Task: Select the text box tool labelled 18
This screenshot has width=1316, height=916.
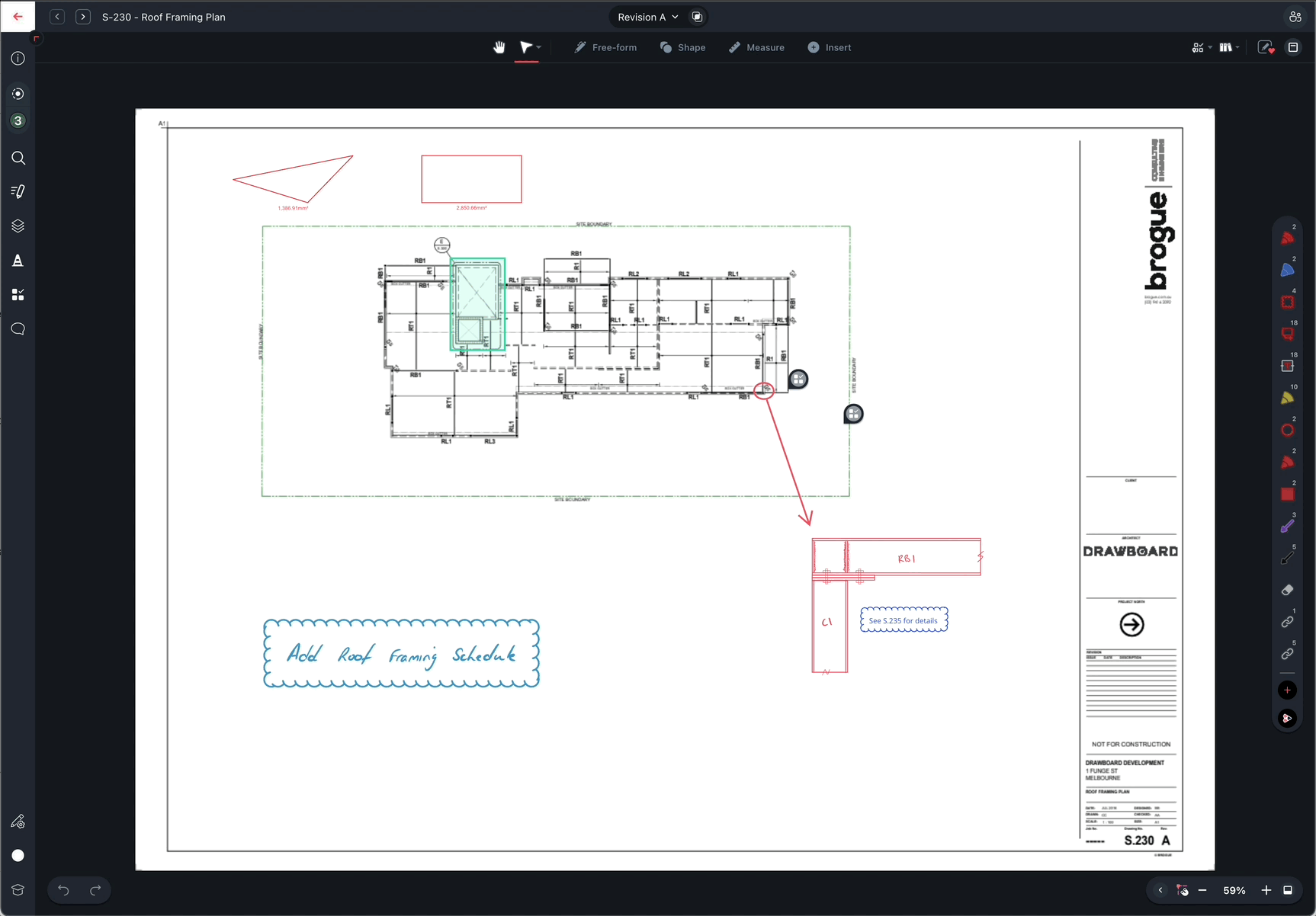Action: tap(1287, 366)
